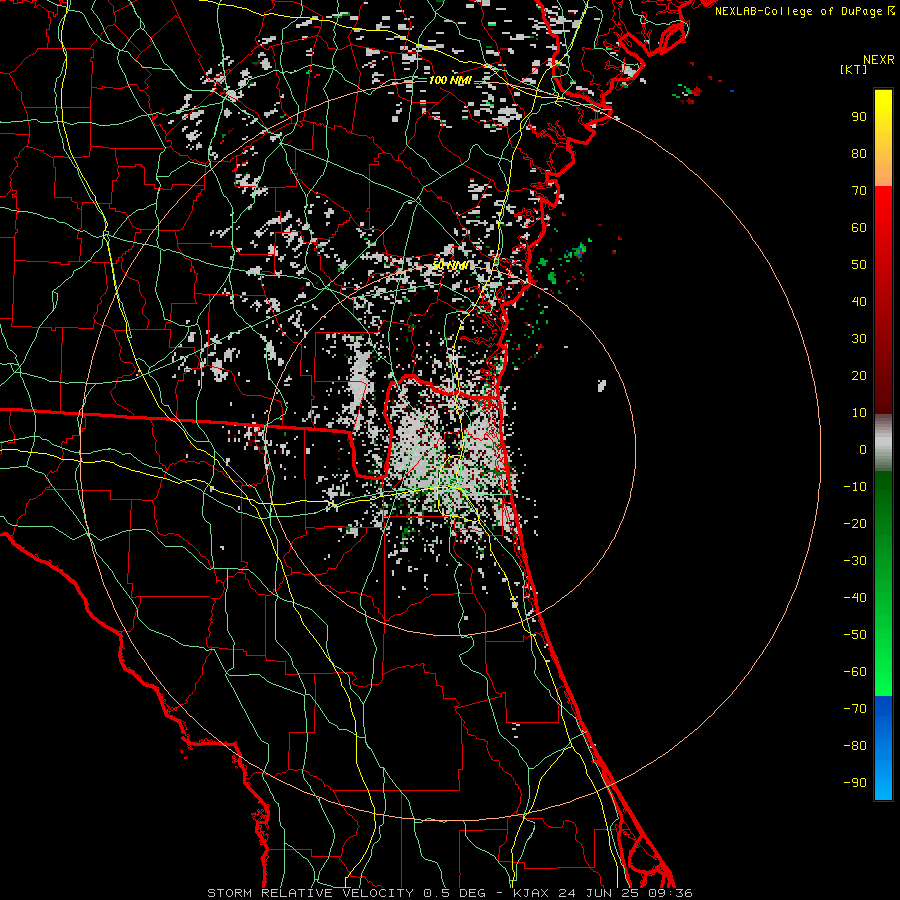Select the -60 value on velocity scale
Screen dimensions: 900x900
[x=855, y=672]
